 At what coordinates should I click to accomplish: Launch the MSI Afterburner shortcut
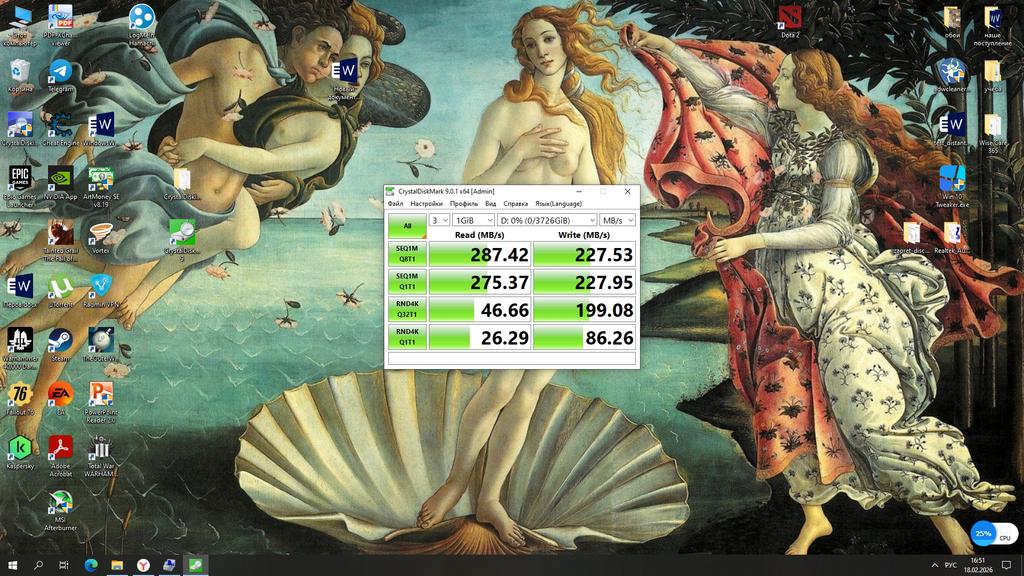[60, 504]
